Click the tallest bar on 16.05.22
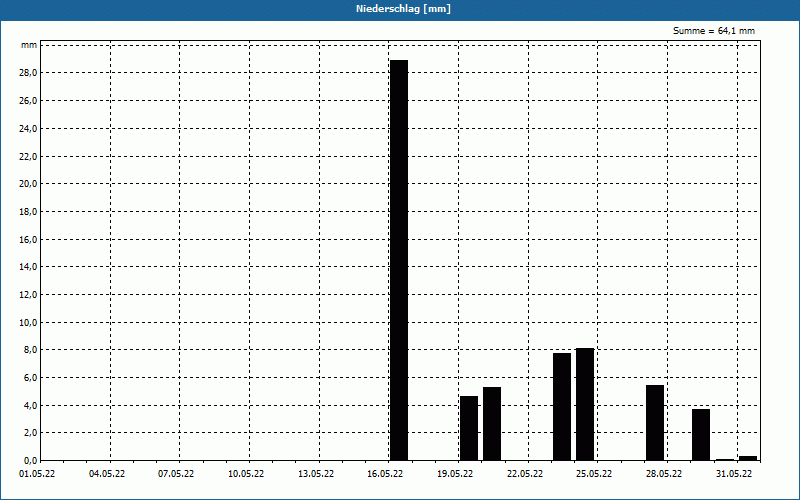 coord(399,260)
